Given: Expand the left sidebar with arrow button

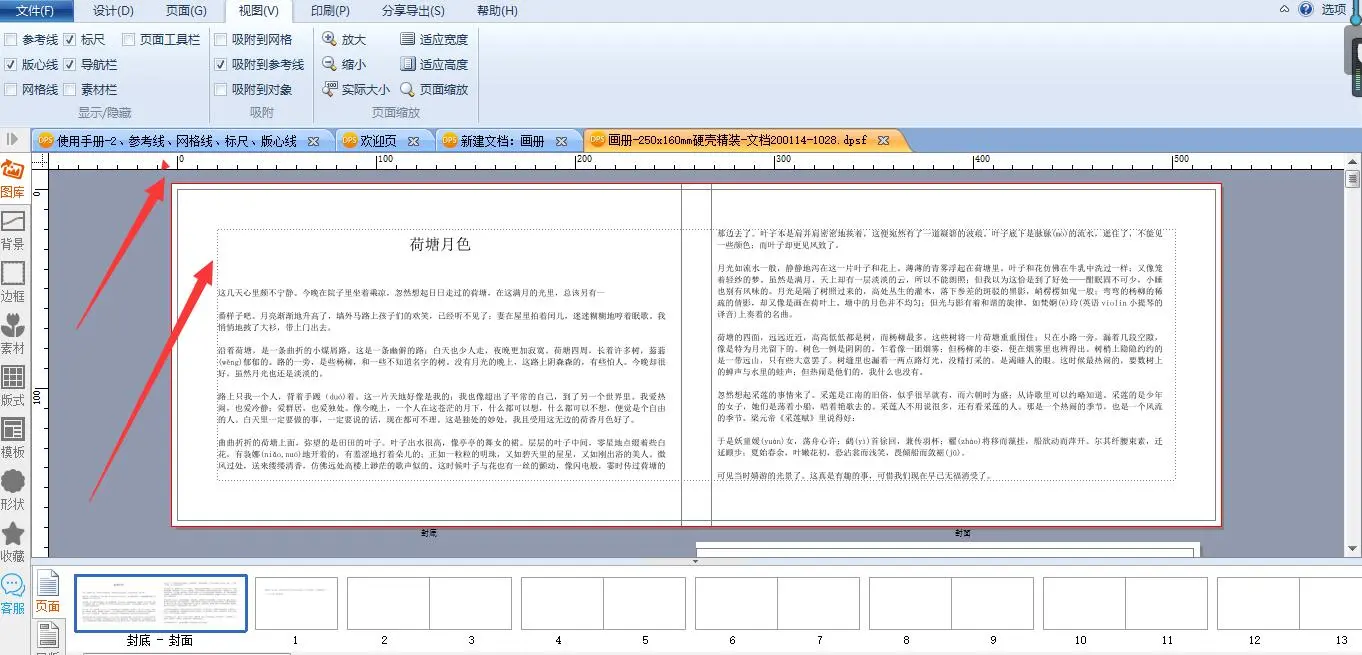Looking at the screenshot, I should [12, 139].
